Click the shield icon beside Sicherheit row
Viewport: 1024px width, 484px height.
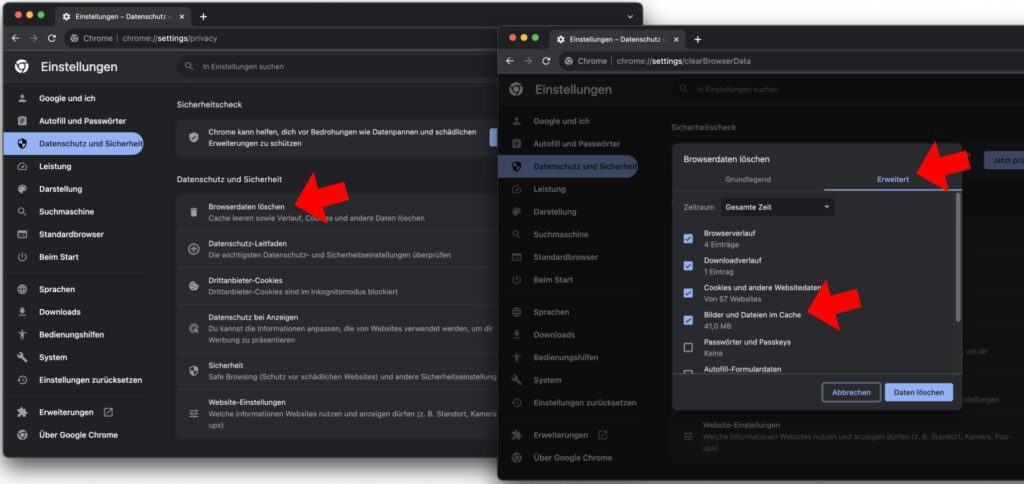click(193, 371)
